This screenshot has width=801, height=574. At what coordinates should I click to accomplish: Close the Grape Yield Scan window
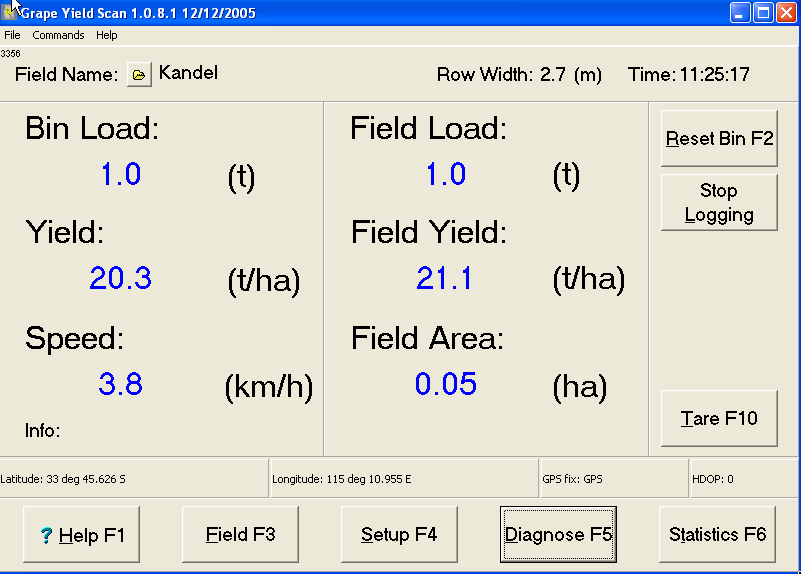tap(786, 13)
